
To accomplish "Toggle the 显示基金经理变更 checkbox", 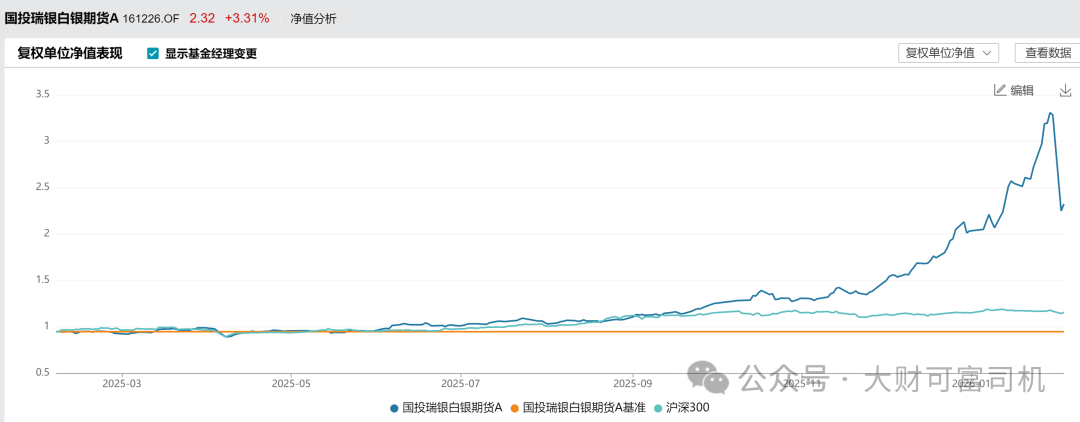I will click(x=153, y=53).
